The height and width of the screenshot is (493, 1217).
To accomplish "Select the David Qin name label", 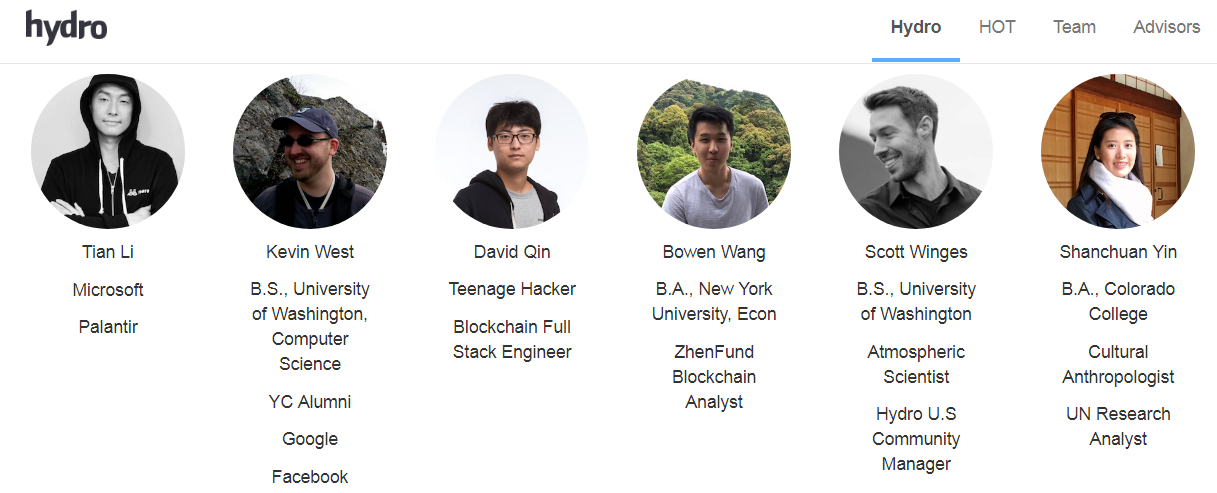I will [512, 252].
